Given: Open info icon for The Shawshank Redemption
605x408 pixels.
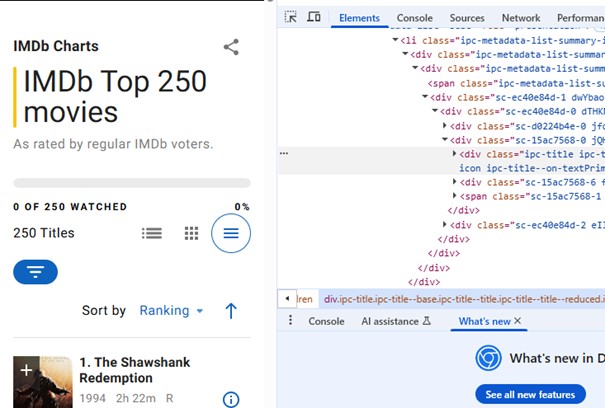Looking at the screenshot, I should tap(231, 399).
